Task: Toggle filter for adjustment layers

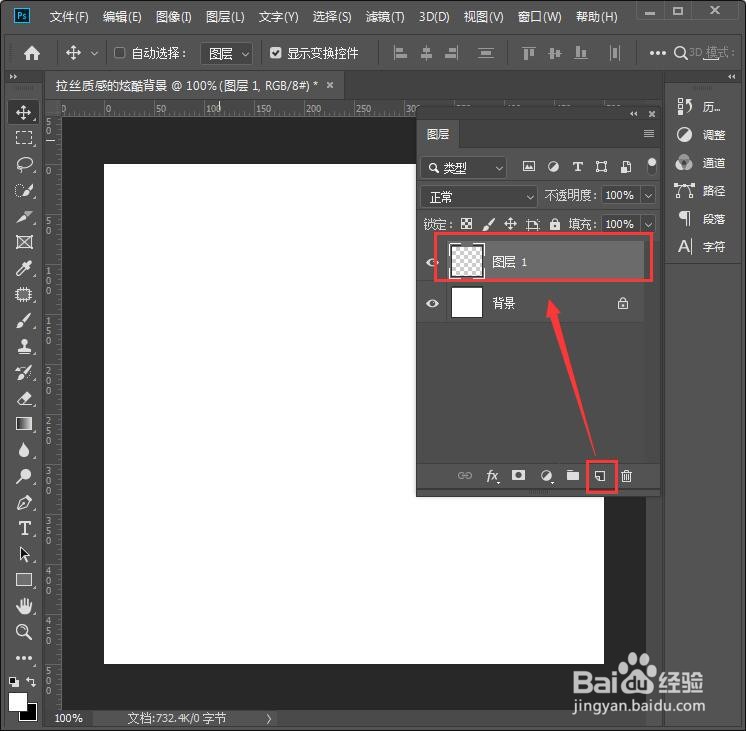Action: pos(553,167)
